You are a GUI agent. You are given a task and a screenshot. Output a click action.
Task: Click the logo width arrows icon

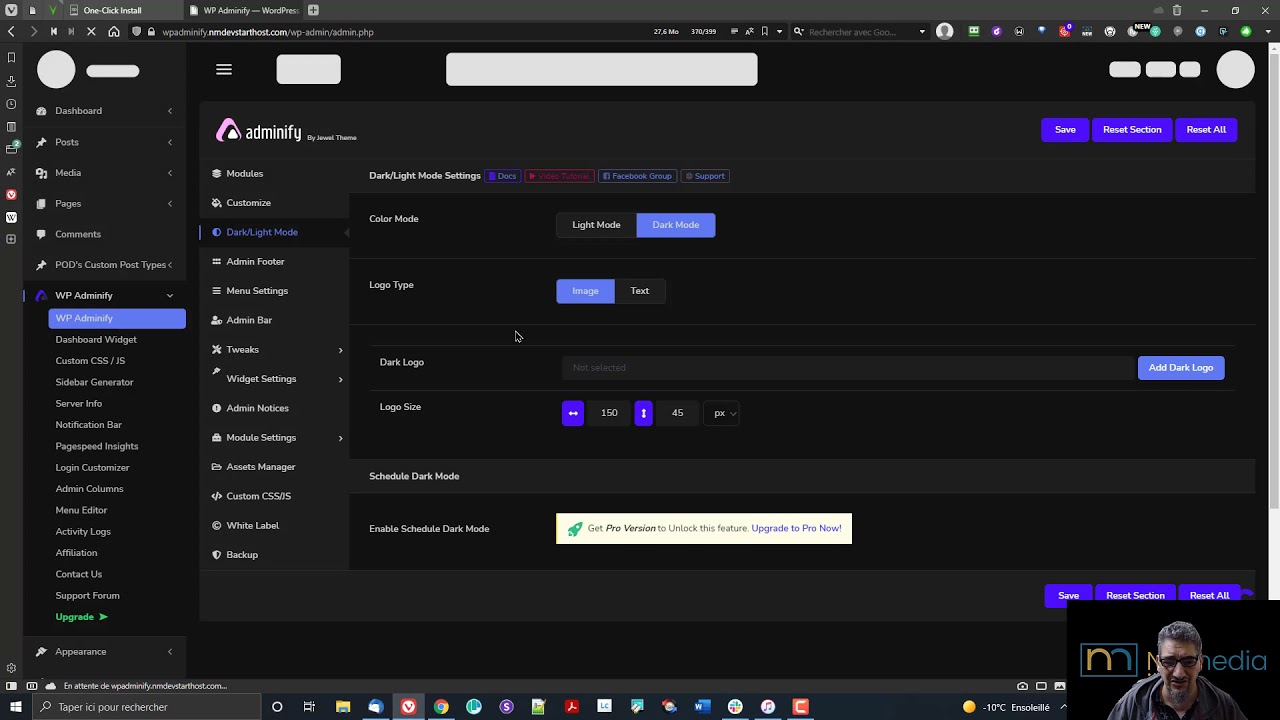[573, 413]
